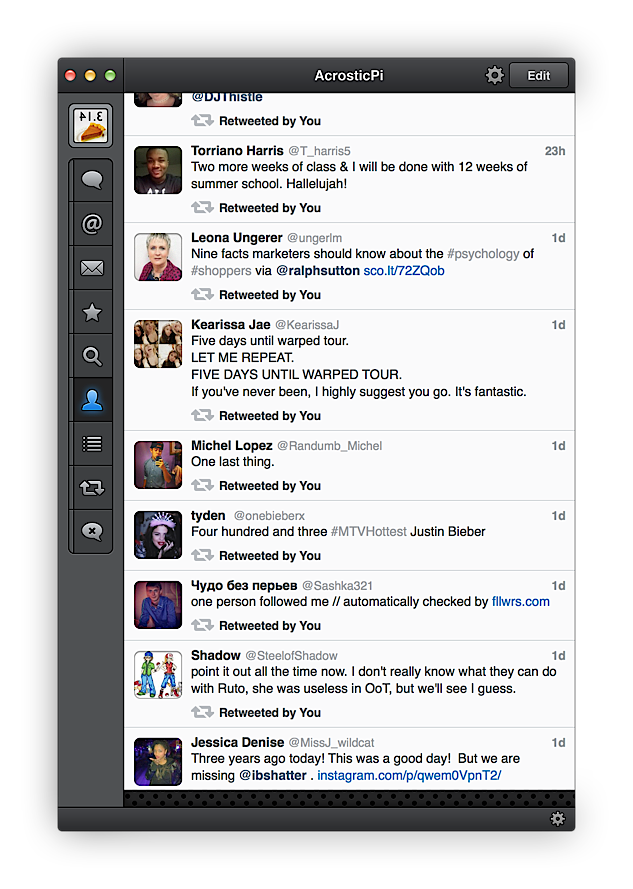Open the Lists tab in sidebar
This screenshot has width=633, height=889.
(92, 444)
